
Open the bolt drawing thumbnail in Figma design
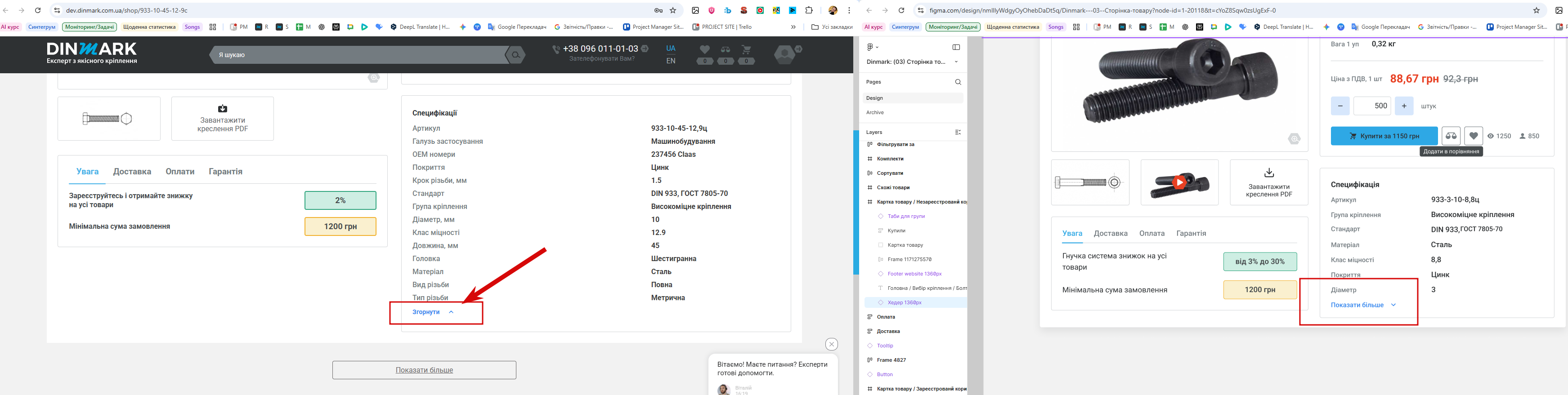pos(1089,182)
